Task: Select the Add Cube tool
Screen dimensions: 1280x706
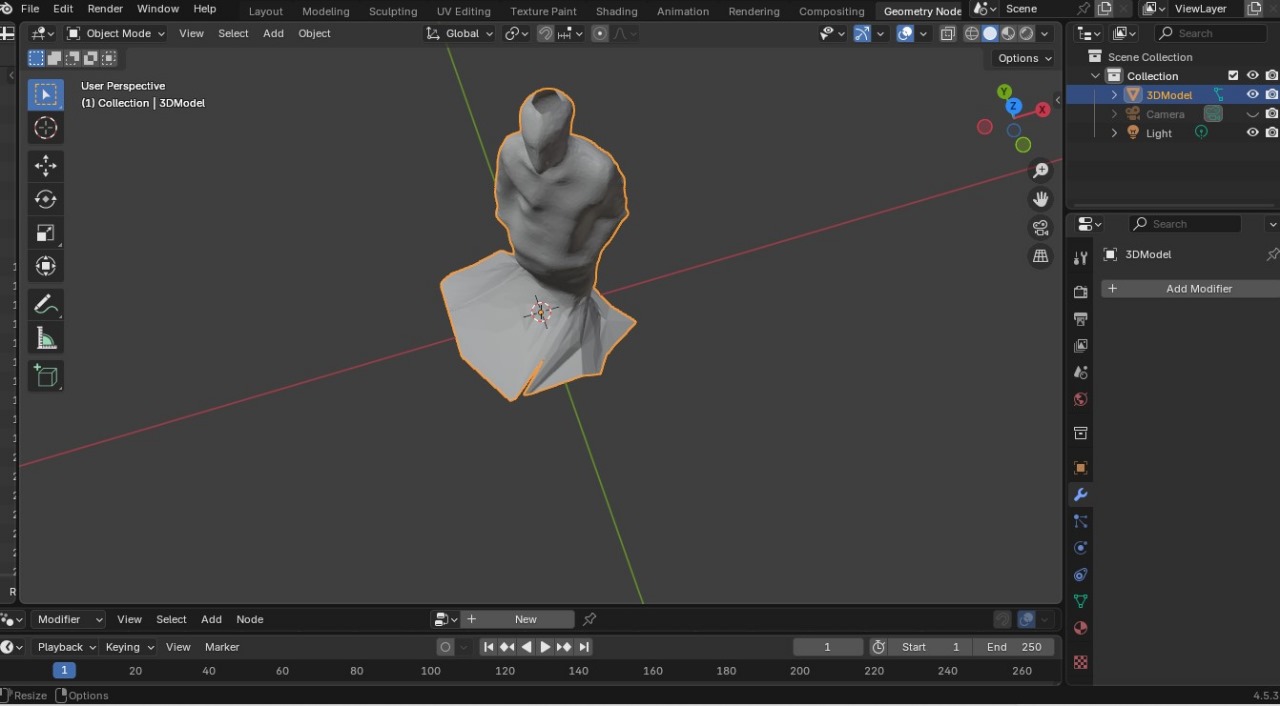Action: 45,376
